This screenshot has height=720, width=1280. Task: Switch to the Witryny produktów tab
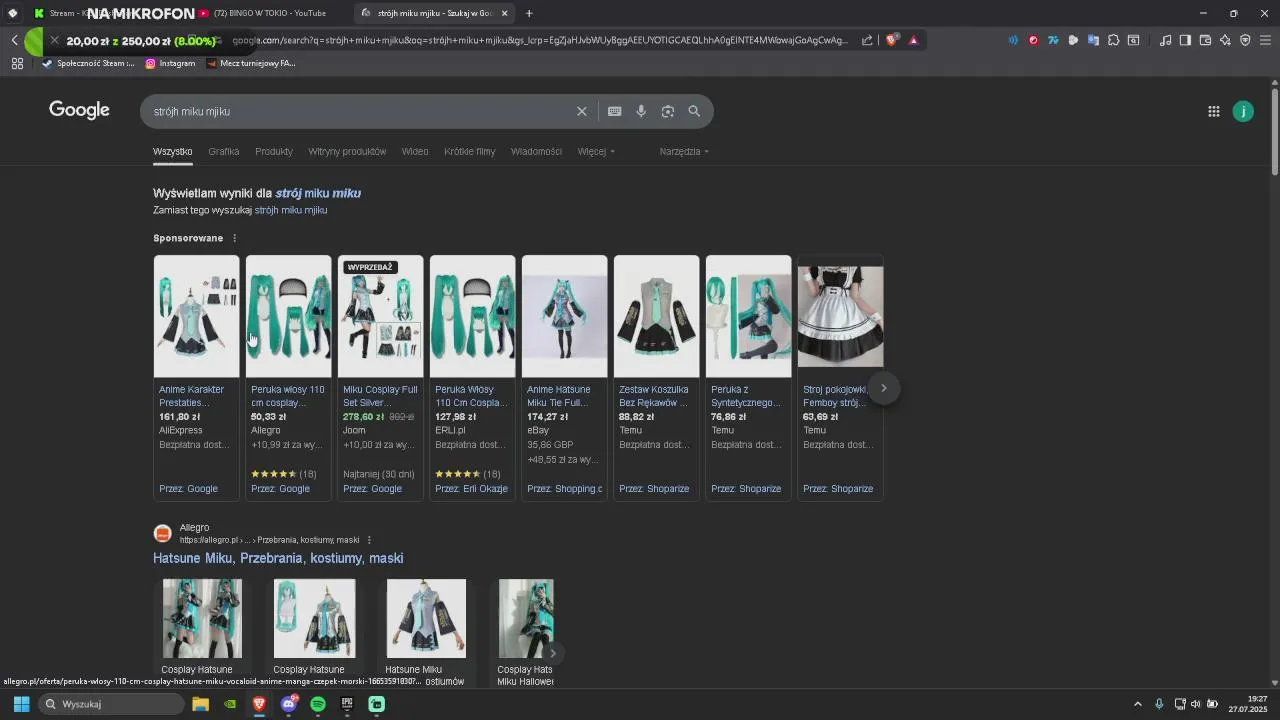click(347, 152)
